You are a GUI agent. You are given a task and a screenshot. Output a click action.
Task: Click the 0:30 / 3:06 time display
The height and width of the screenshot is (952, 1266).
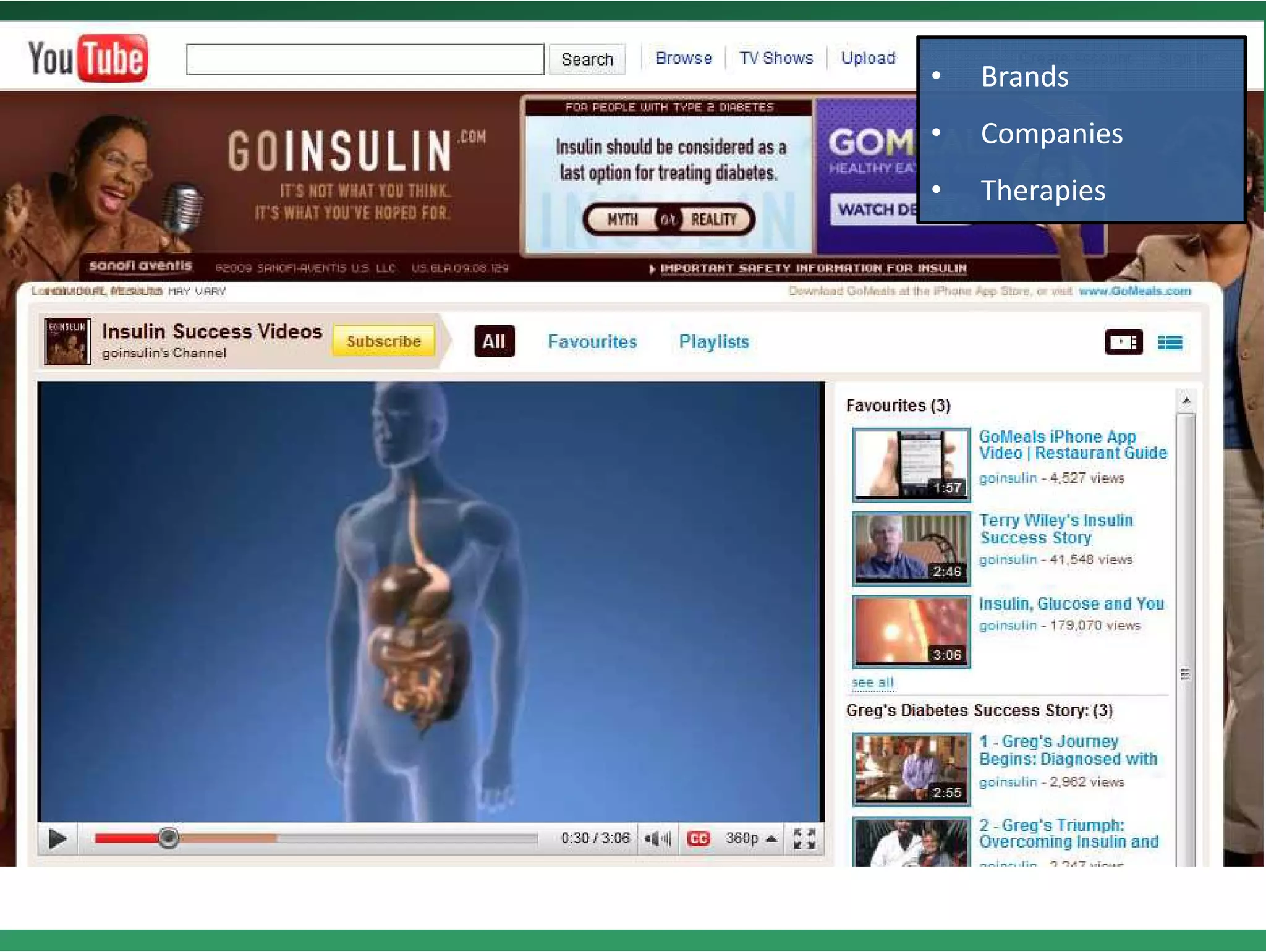595,838
